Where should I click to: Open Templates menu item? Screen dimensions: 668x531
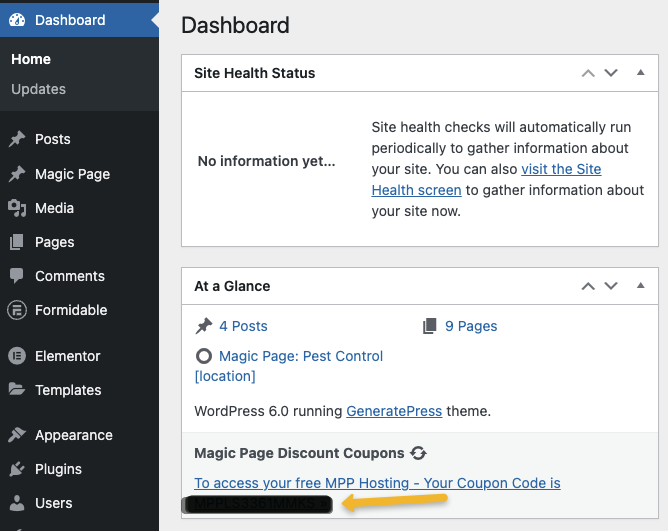pos(68,390)
